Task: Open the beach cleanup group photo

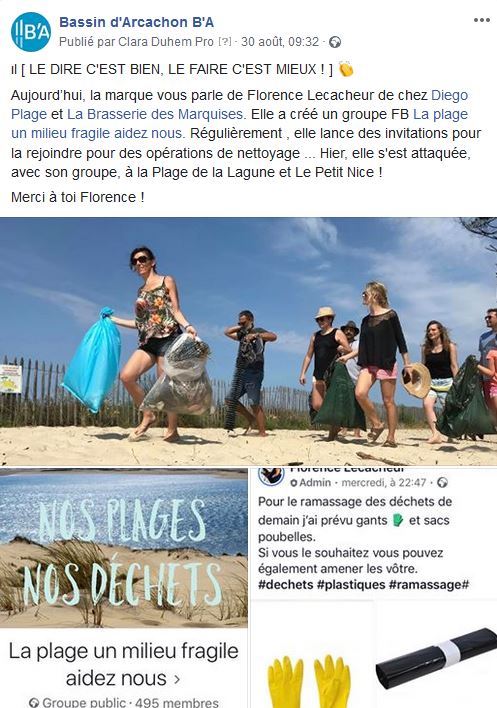Action: (x=248, y=341)
